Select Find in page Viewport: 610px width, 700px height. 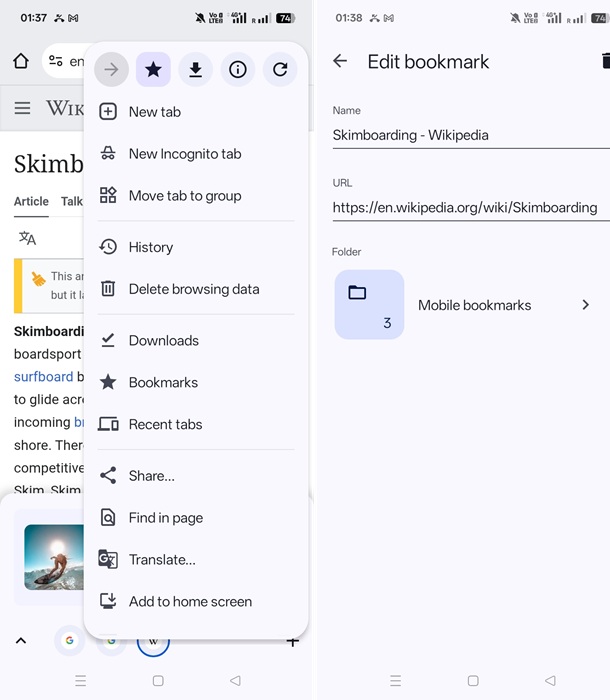pos(196,517)
